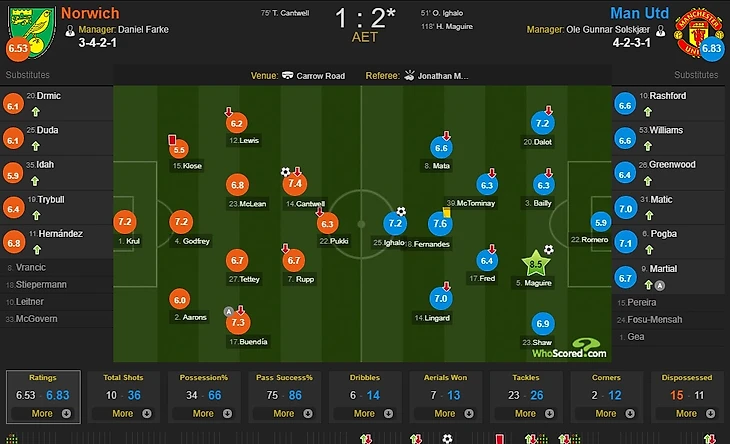
Task: Click Pogba's 7.1 substitute rating badge
Action: coord(626,242)
